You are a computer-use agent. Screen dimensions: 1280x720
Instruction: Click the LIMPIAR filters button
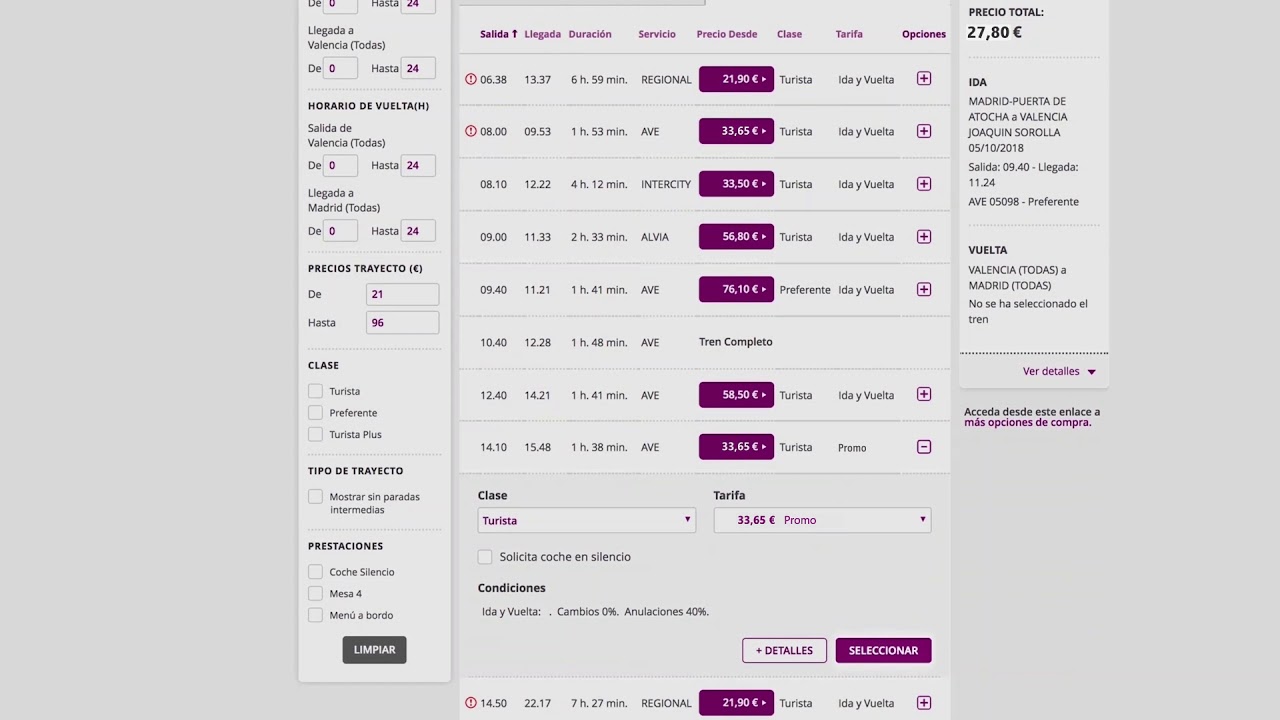pyautogui.click(x=374, y=650)
